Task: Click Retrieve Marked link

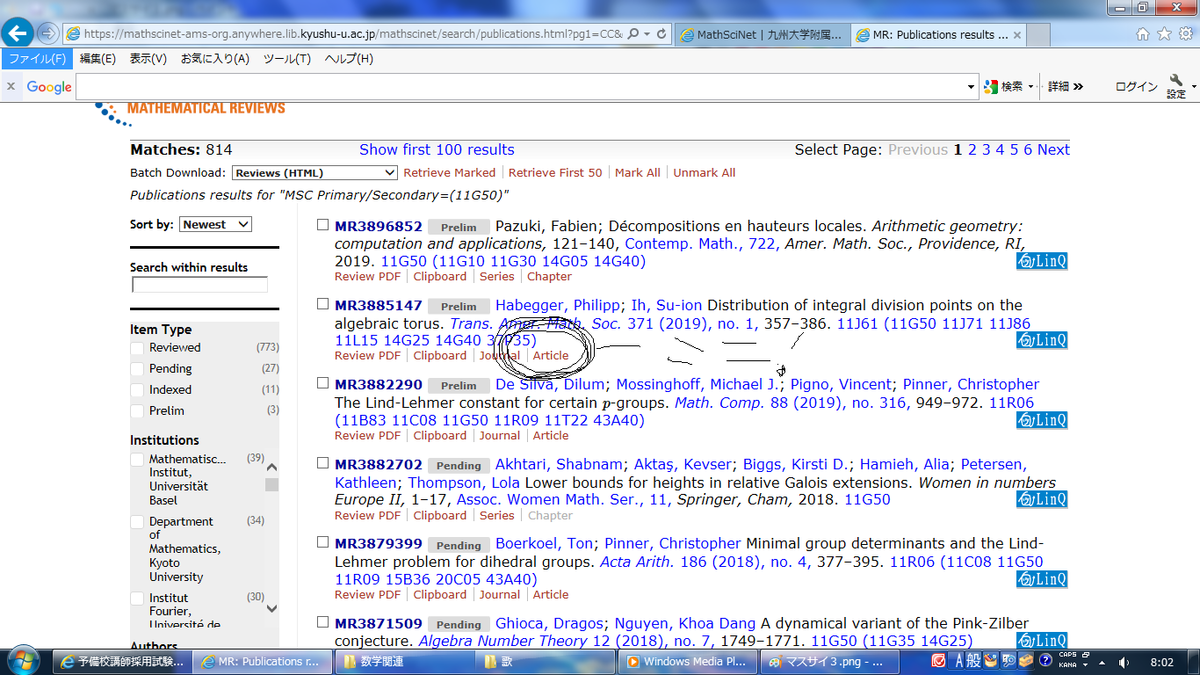Action: (x=449, y=173)
